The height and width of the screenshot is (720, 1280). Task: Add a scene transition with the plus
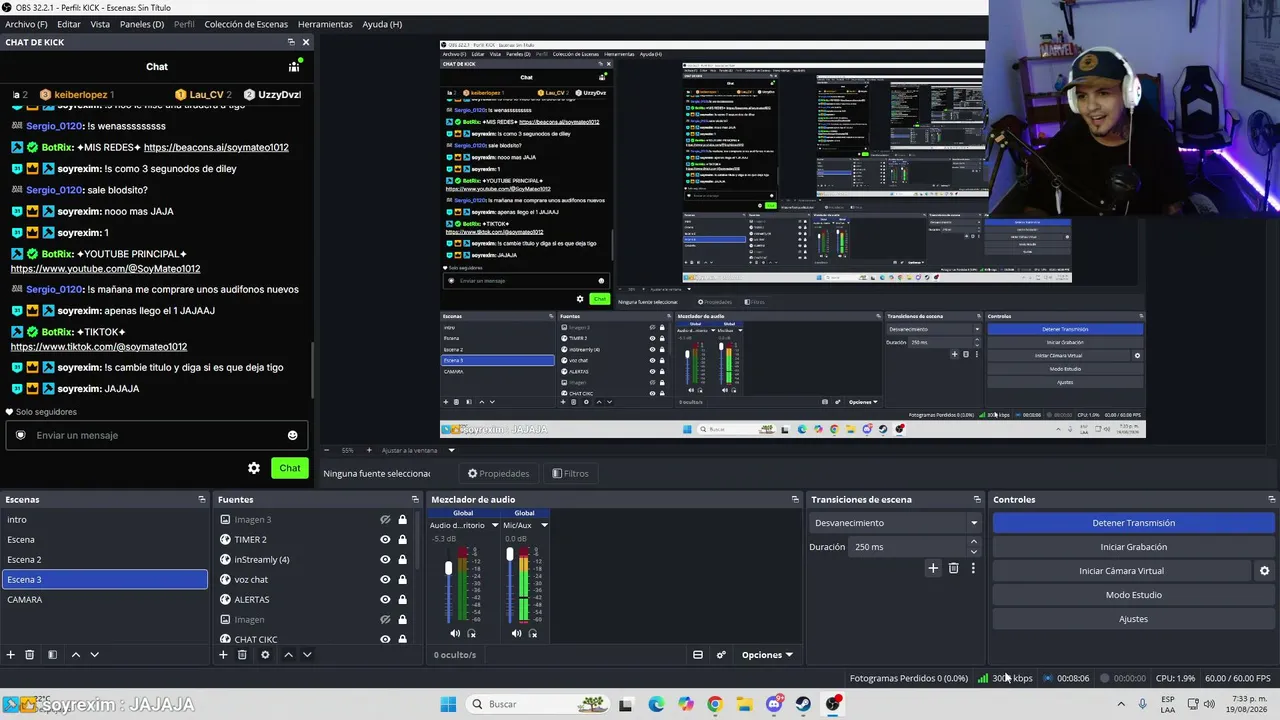point(933,568)
